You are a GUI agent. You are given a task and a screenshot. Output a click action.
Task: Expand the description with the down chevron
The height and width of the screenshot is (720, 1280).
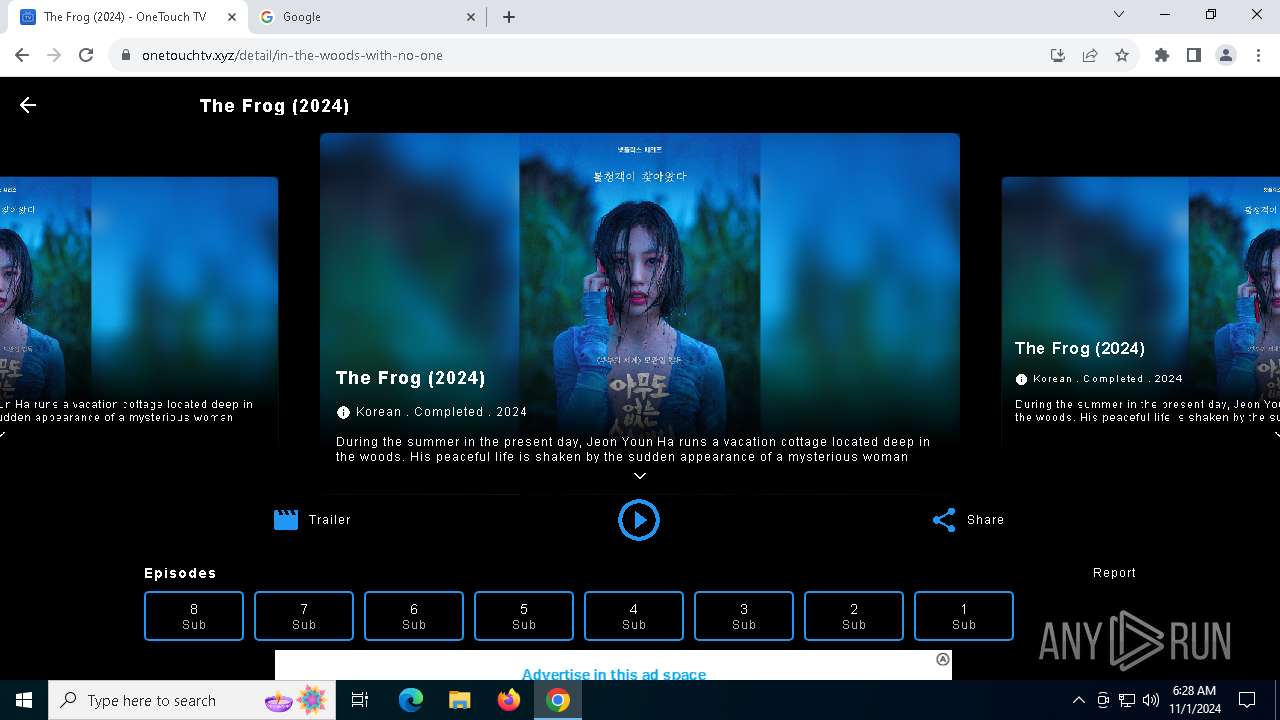tap(640, 476)
